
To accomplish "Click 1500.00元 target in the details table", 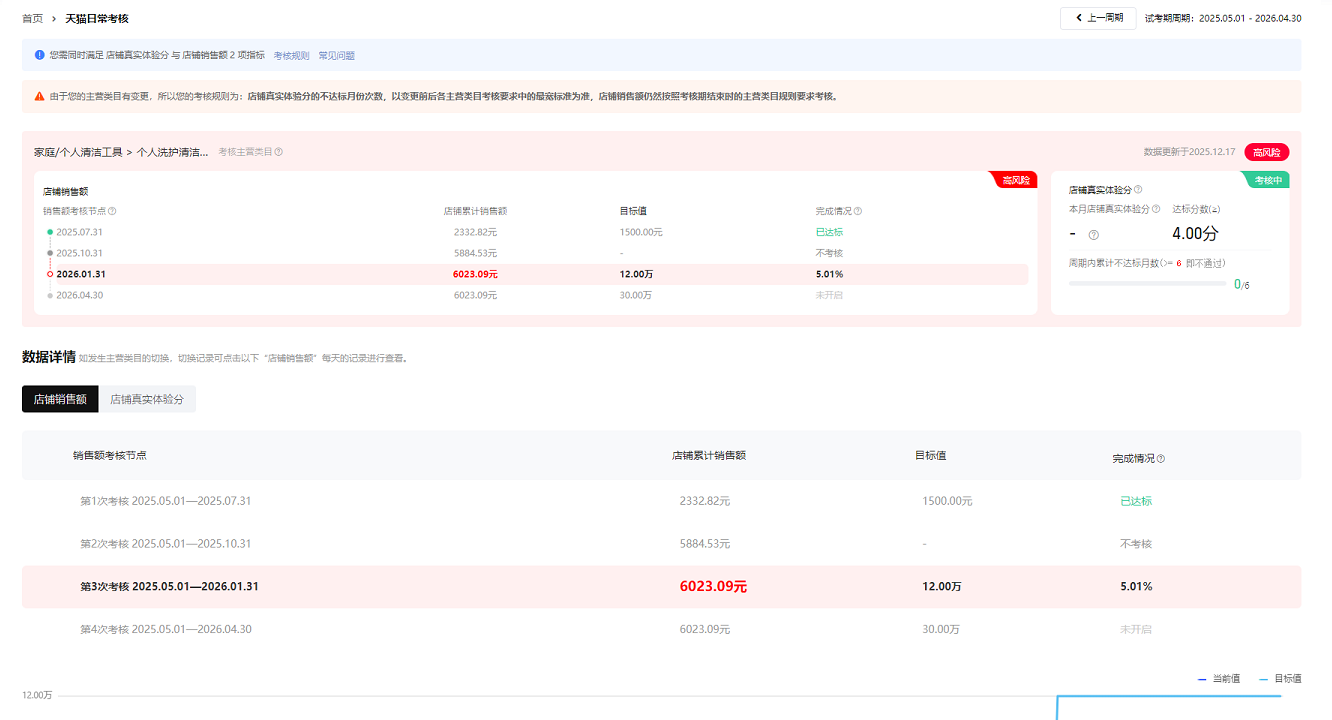I will pyautogui.click(x=947, y=501).
